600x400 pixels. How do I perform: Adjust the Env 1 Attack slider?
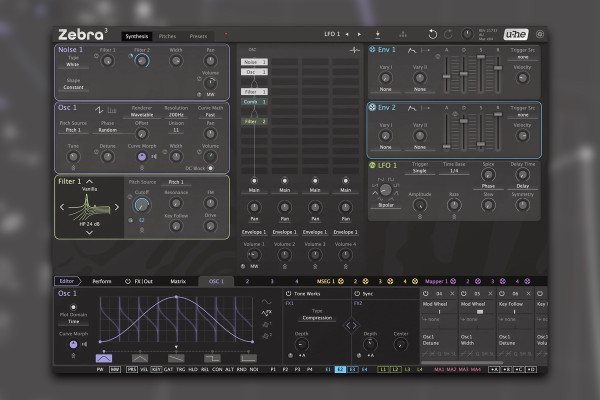(x=446, y=75)
